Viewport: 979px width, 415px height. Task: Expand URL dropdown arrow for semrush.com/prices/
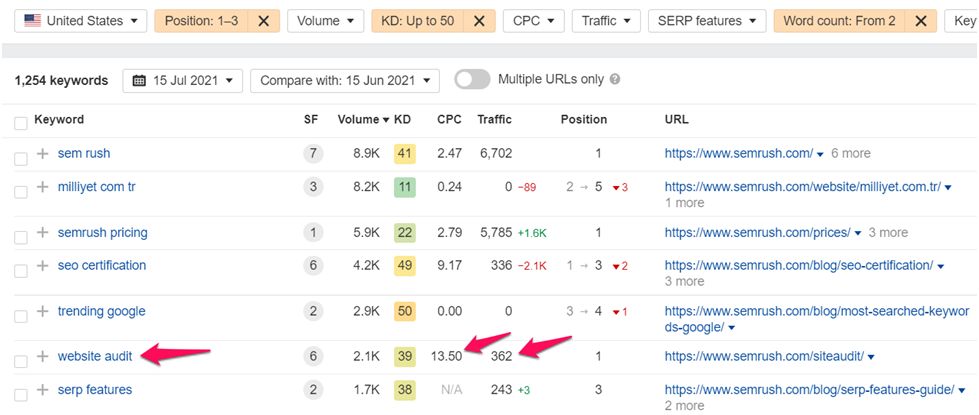858,233
